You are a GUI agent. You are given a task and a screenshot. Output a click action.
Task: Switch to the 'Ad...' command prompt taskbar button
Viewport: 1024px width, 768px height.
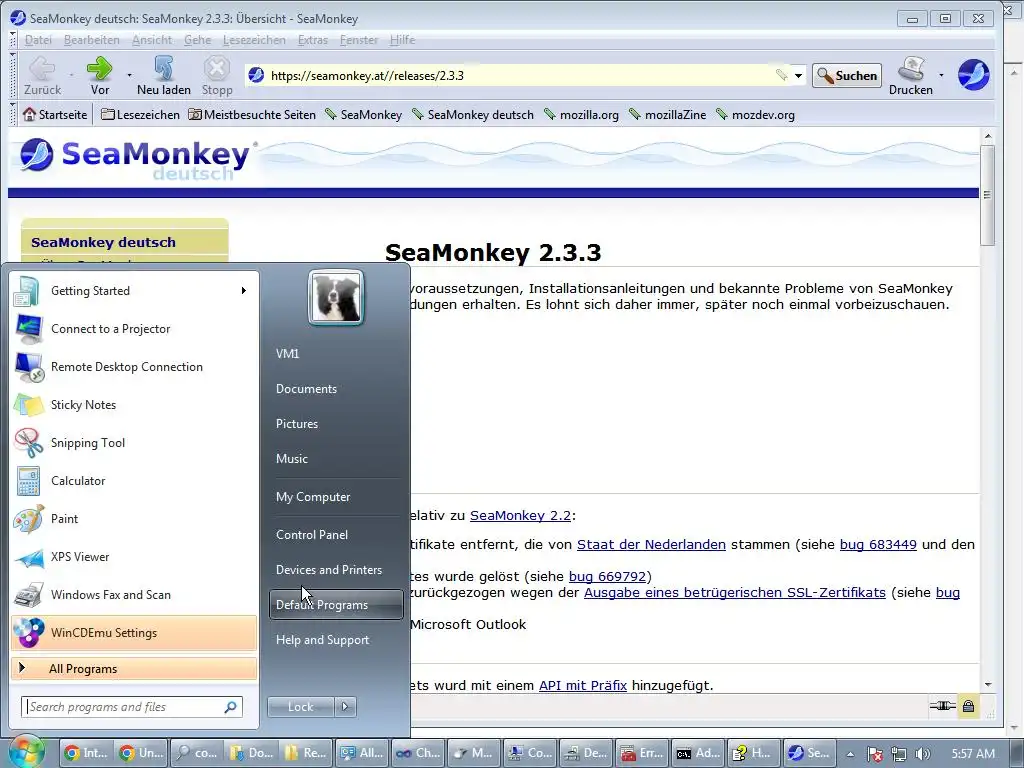point(698,753)
